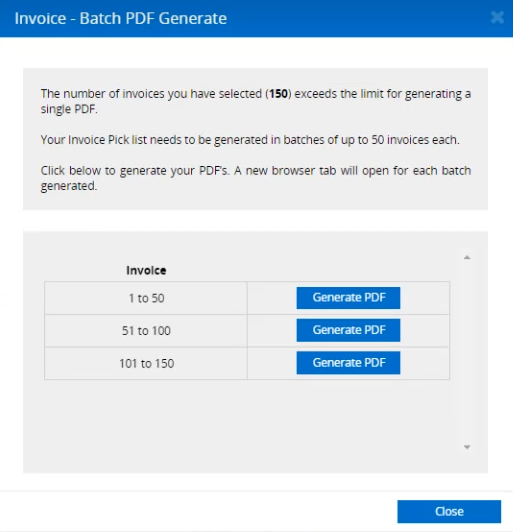Click empty space below the batch table
The image size is (513, 532).
[247, 424]
